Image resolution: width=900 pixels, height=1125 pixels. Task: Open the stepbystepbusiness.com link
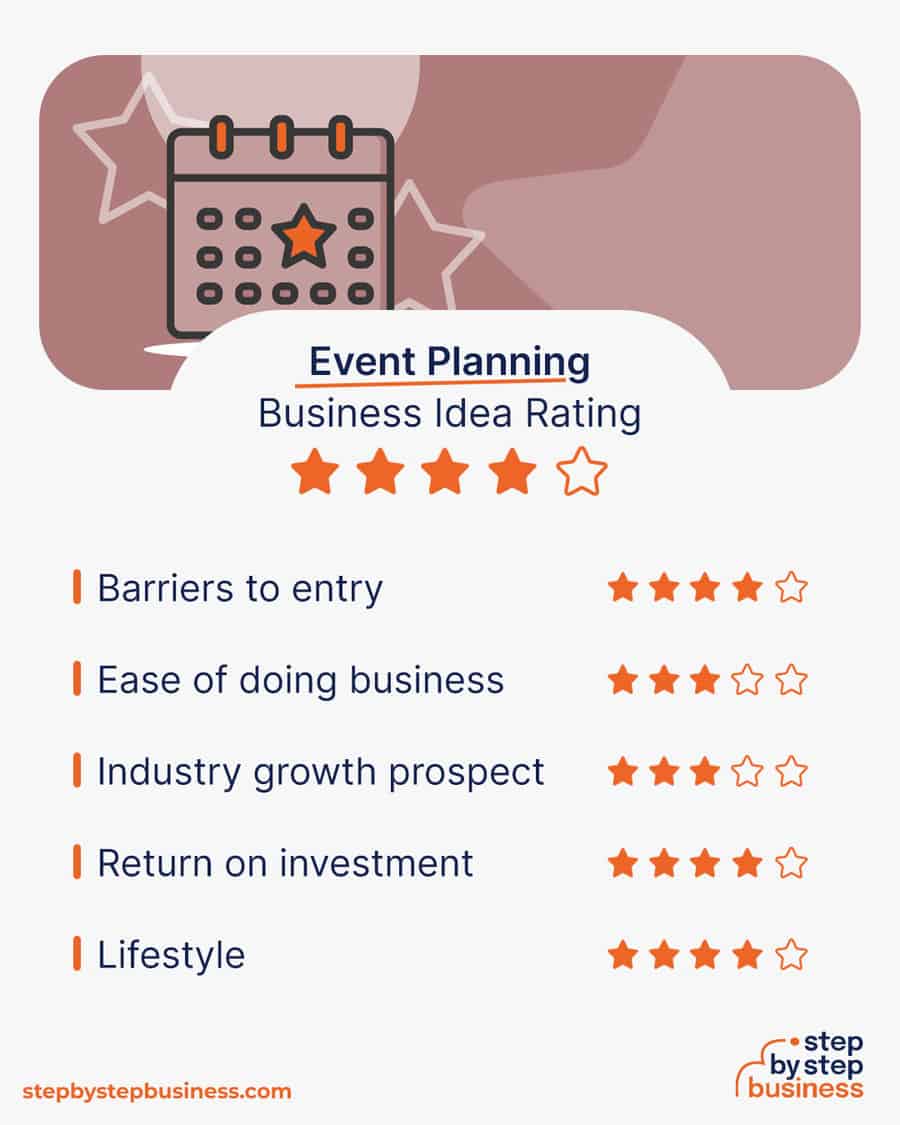click(156, 1092)
